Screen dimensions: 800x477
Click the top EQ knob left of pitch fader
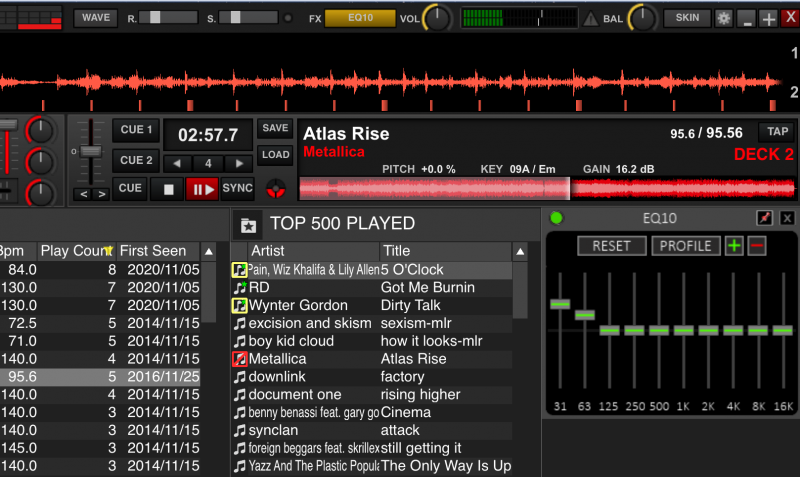tap(40, 131)
